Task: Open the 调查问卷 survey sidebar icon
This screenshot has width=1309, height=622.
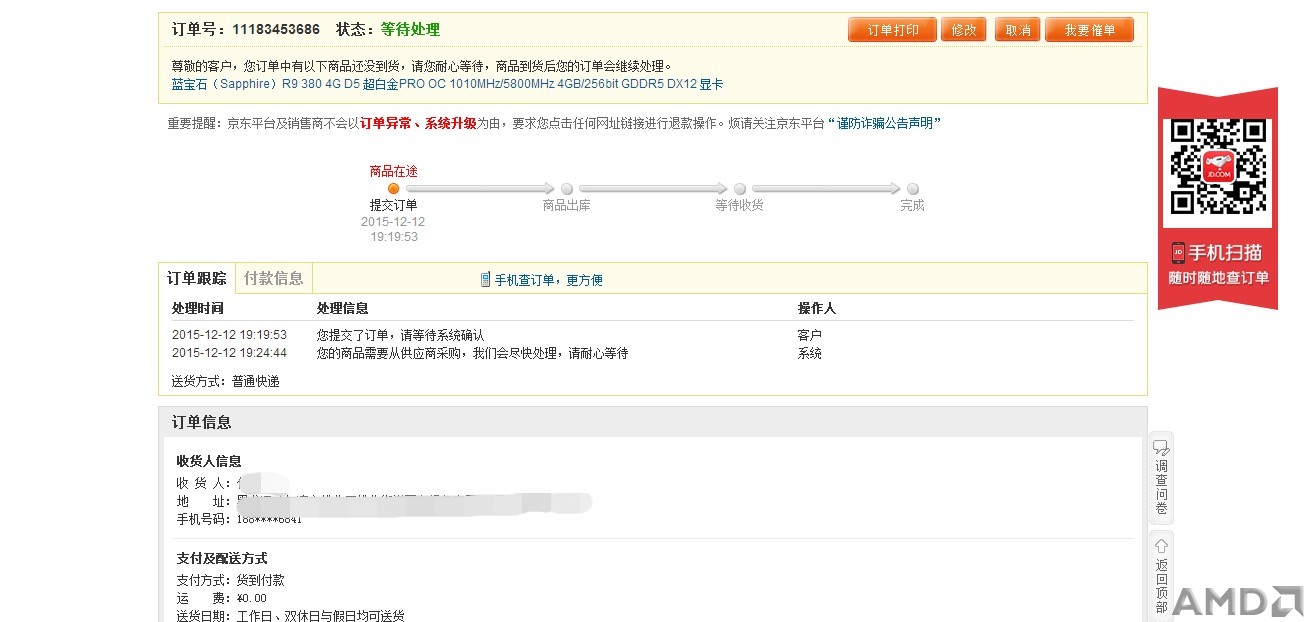Action: [1161, 478]
